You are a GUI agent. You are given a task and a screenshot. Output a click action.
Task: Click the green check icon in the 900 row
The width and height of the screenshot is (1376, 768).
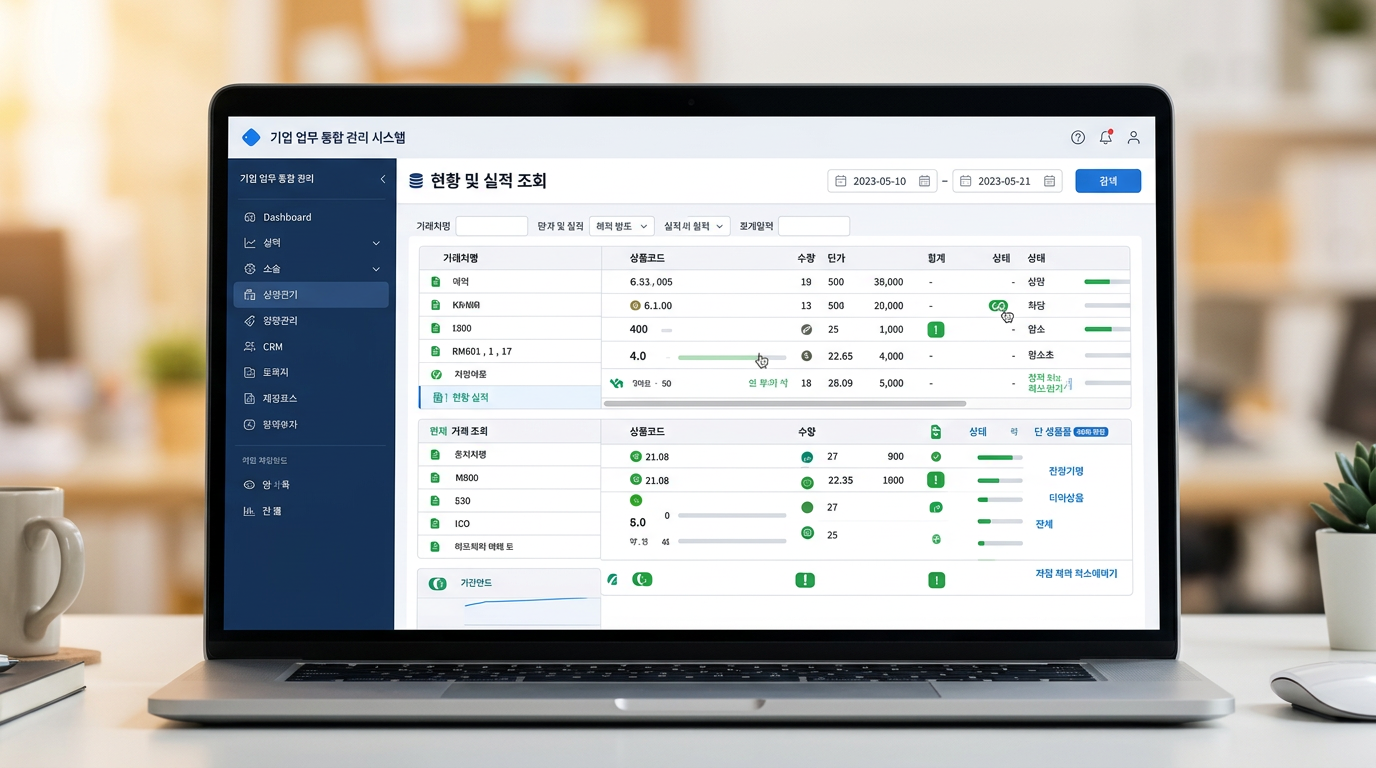[x=935, y=457]
